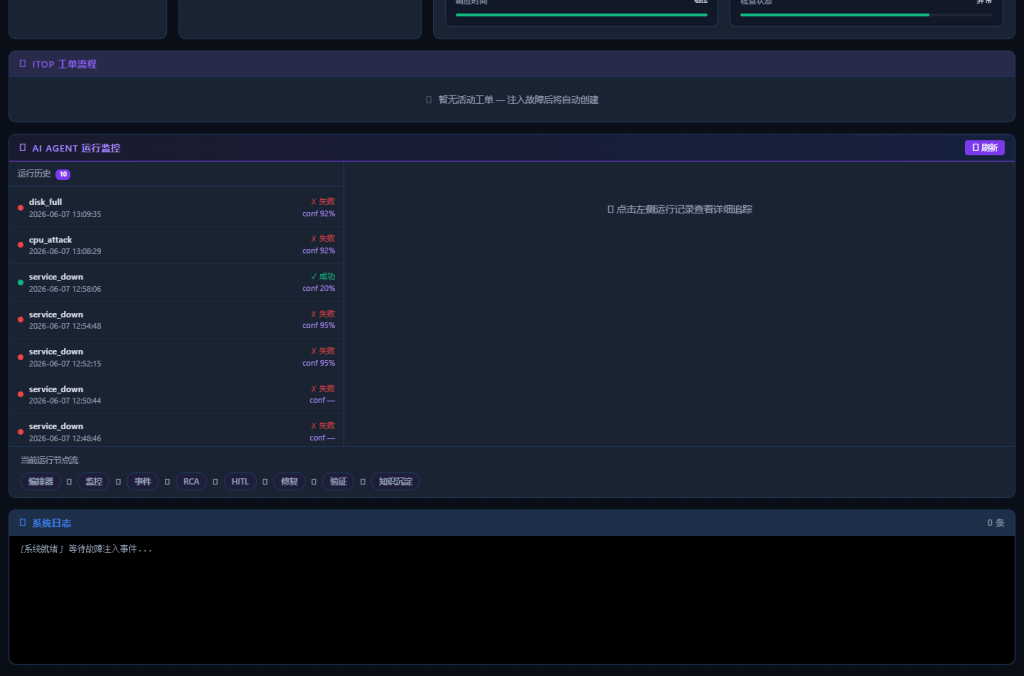Click the 验证 node pill
The height and width of the screenshot is (676, 1024).
coord(338,481)
